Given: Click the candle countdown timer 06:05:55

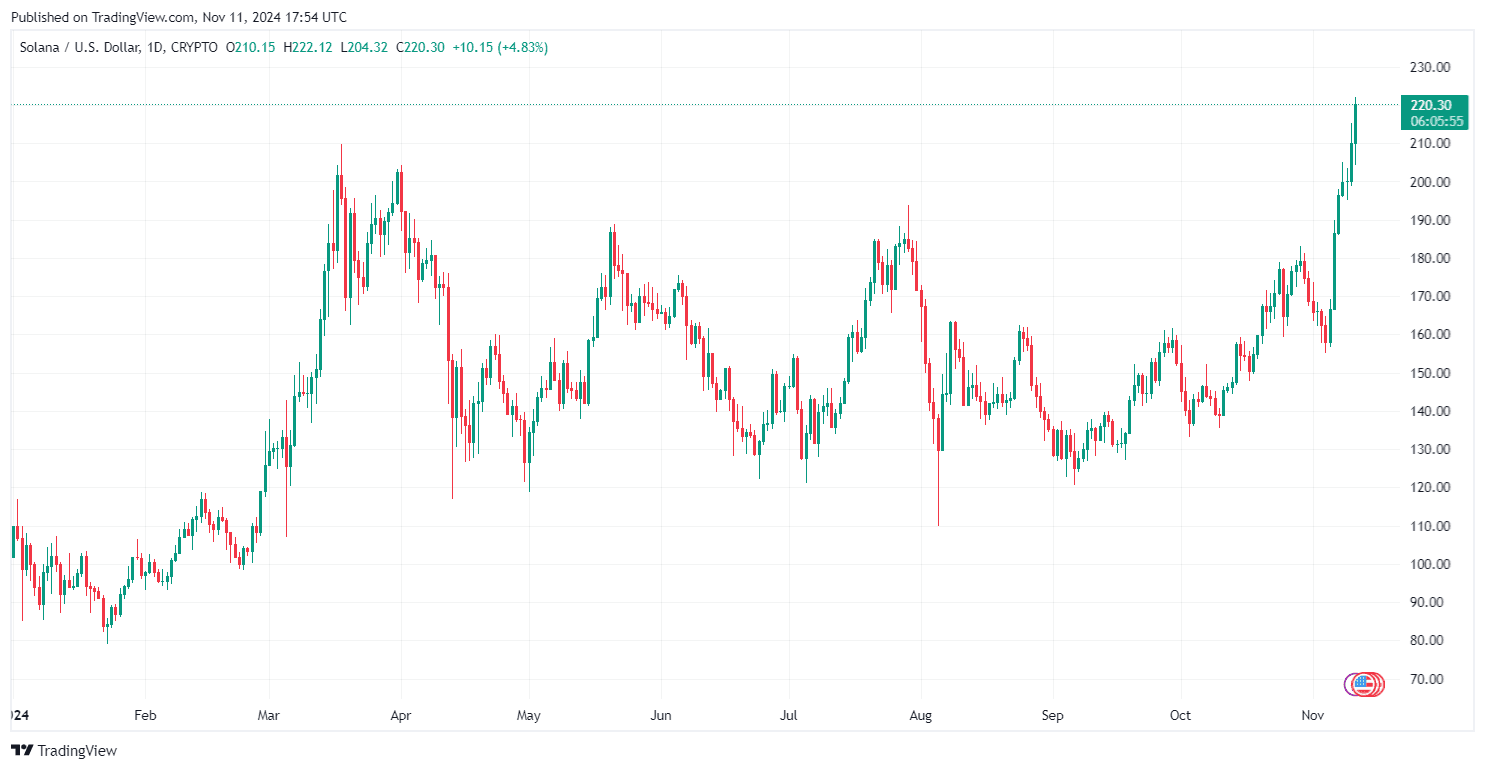Looking at the screenshot, I should point(1436,121).
